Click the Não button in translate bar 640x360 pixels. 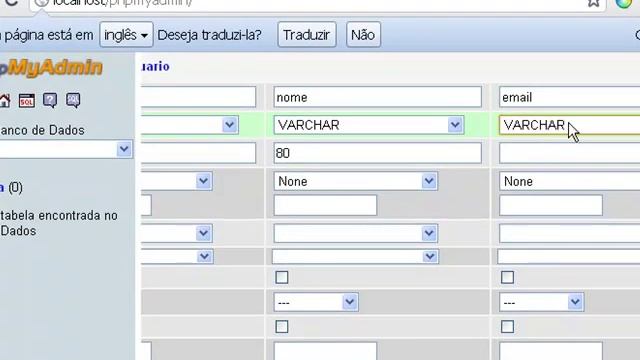(363, 35)
